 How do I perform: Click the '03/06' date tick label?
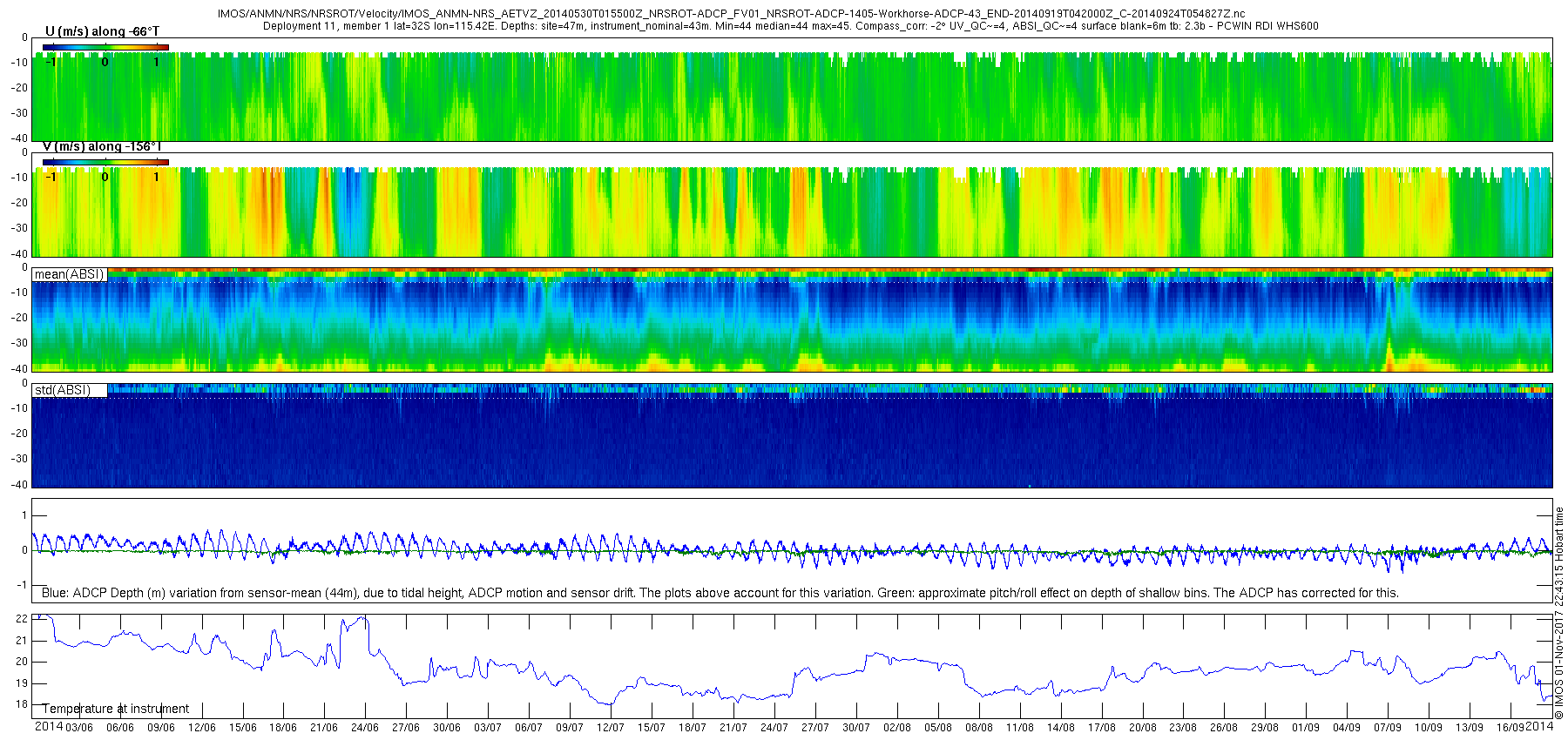tap(79, 728)
